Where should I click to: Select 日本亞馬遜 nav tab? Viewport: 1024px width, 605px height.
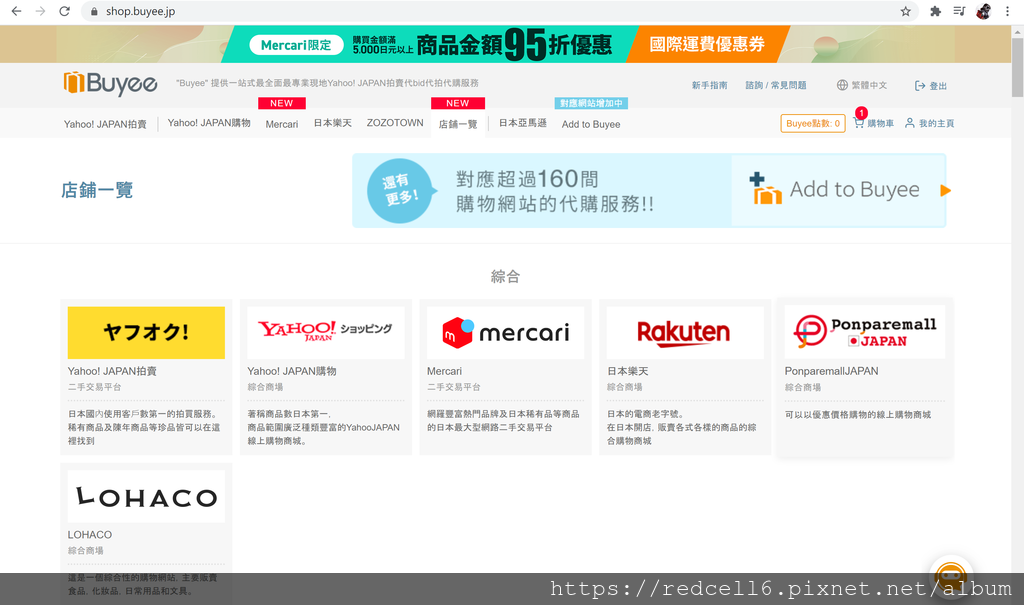[522, 123]
